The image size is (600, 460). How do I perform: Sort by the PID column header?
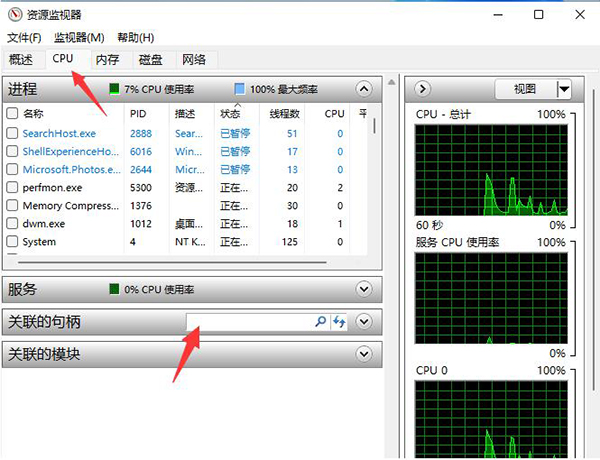point(138,114)
